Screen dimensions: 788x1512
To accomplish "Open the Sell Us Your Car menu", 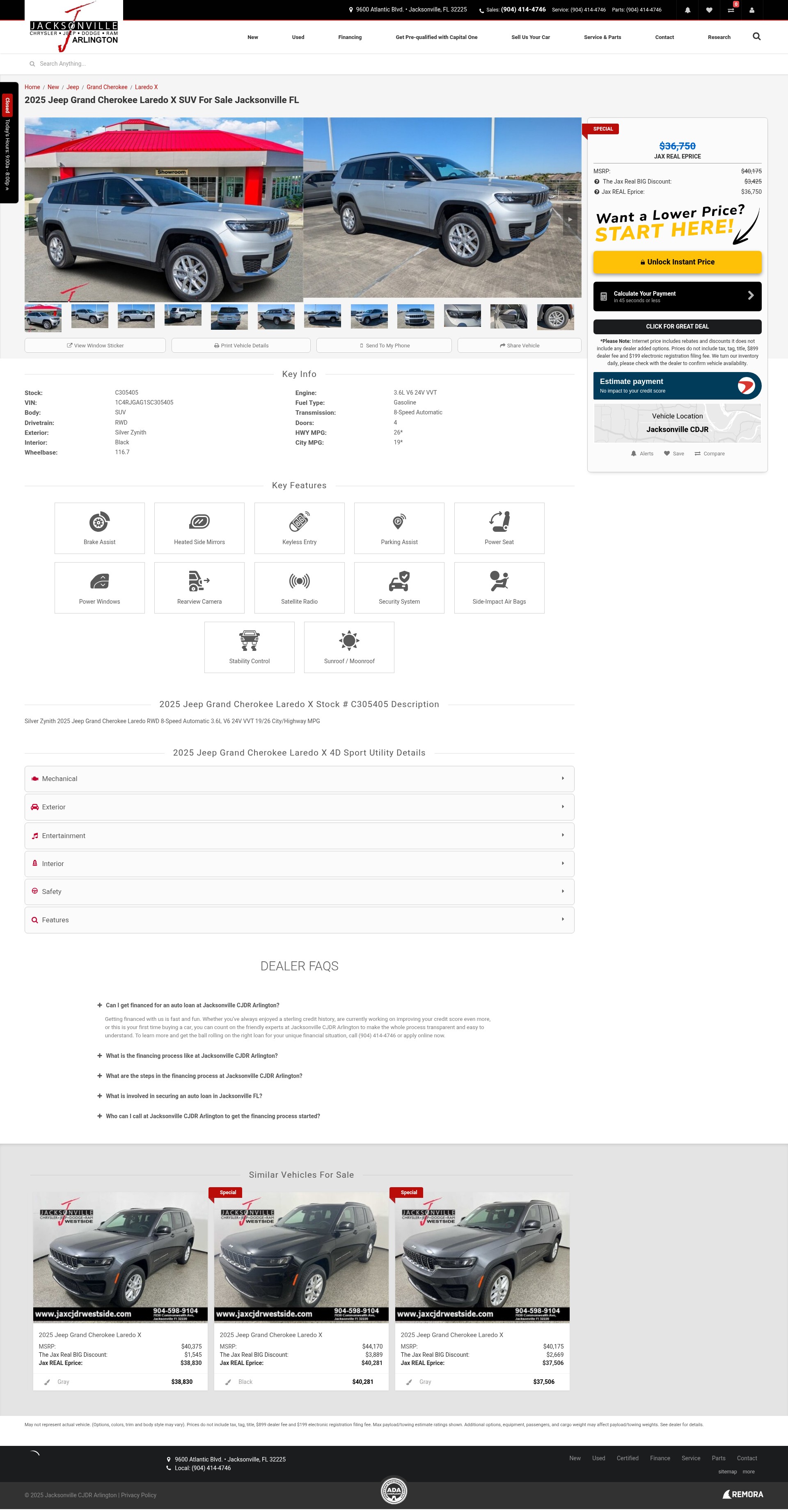I will (x=530, y=37).
